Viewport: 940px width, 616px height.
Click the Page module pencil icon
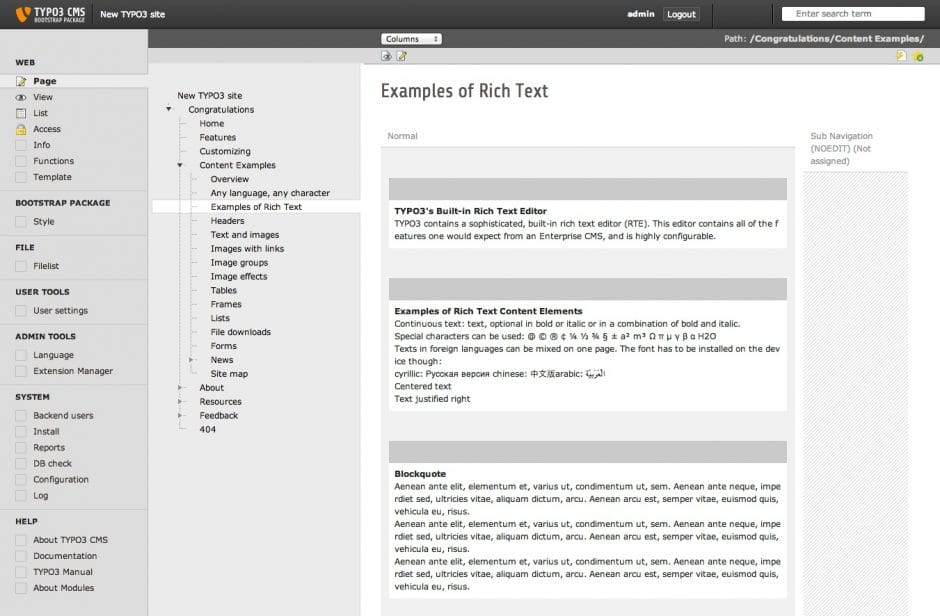(22, 81)
